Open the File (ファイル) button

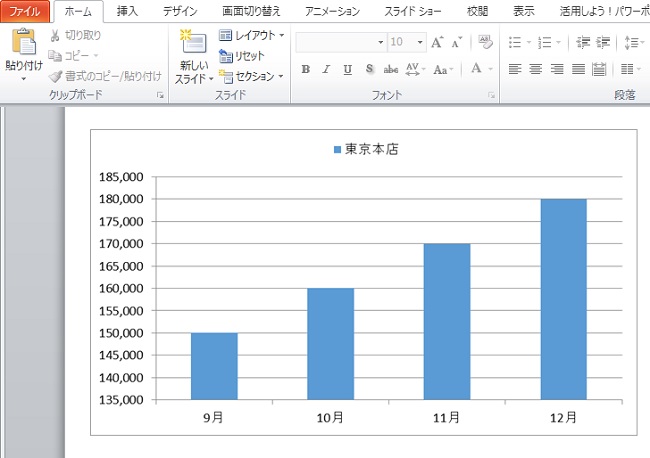point(24,11)
